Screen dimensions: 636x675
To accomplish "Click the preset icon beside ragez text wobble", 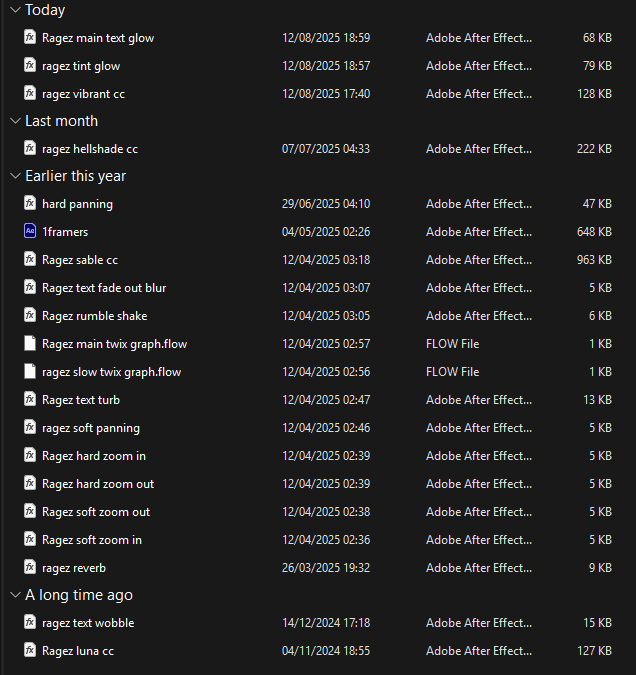I will (30, 622).
